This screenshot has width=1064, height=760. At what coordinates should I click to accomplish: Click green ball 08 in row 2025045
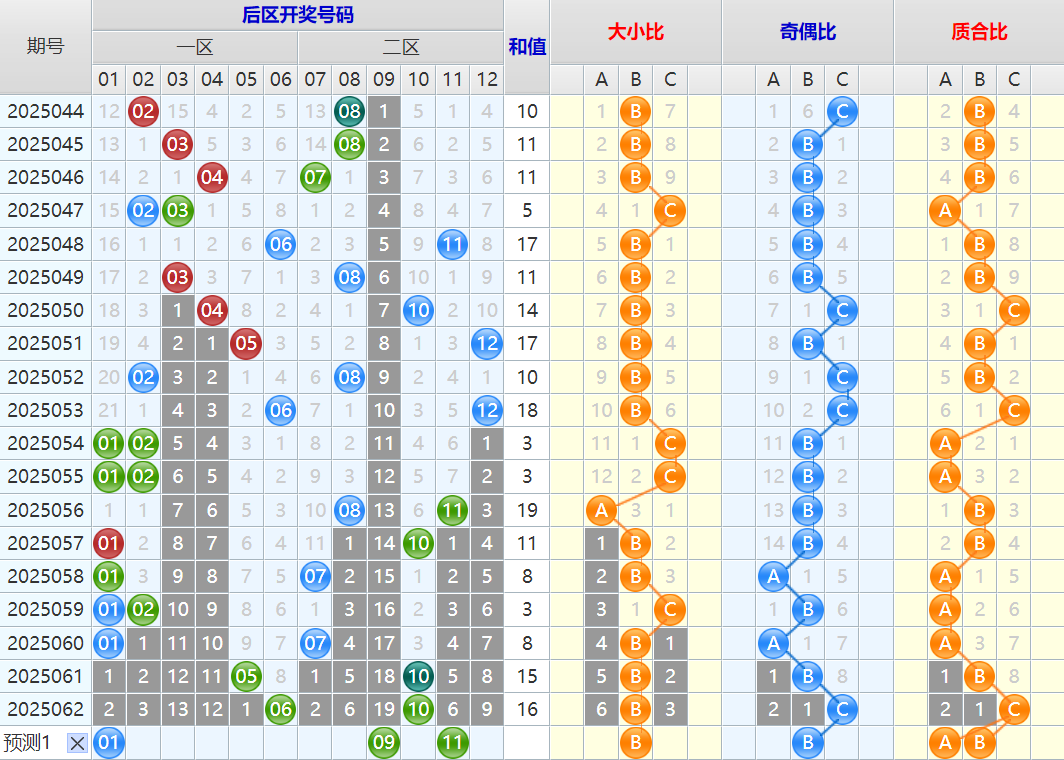pos(349,145)
